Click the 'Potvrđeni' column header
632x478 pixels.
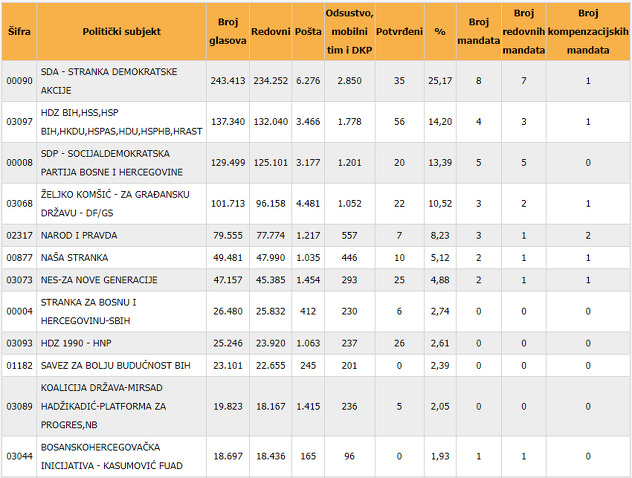[x=399, y=31]
